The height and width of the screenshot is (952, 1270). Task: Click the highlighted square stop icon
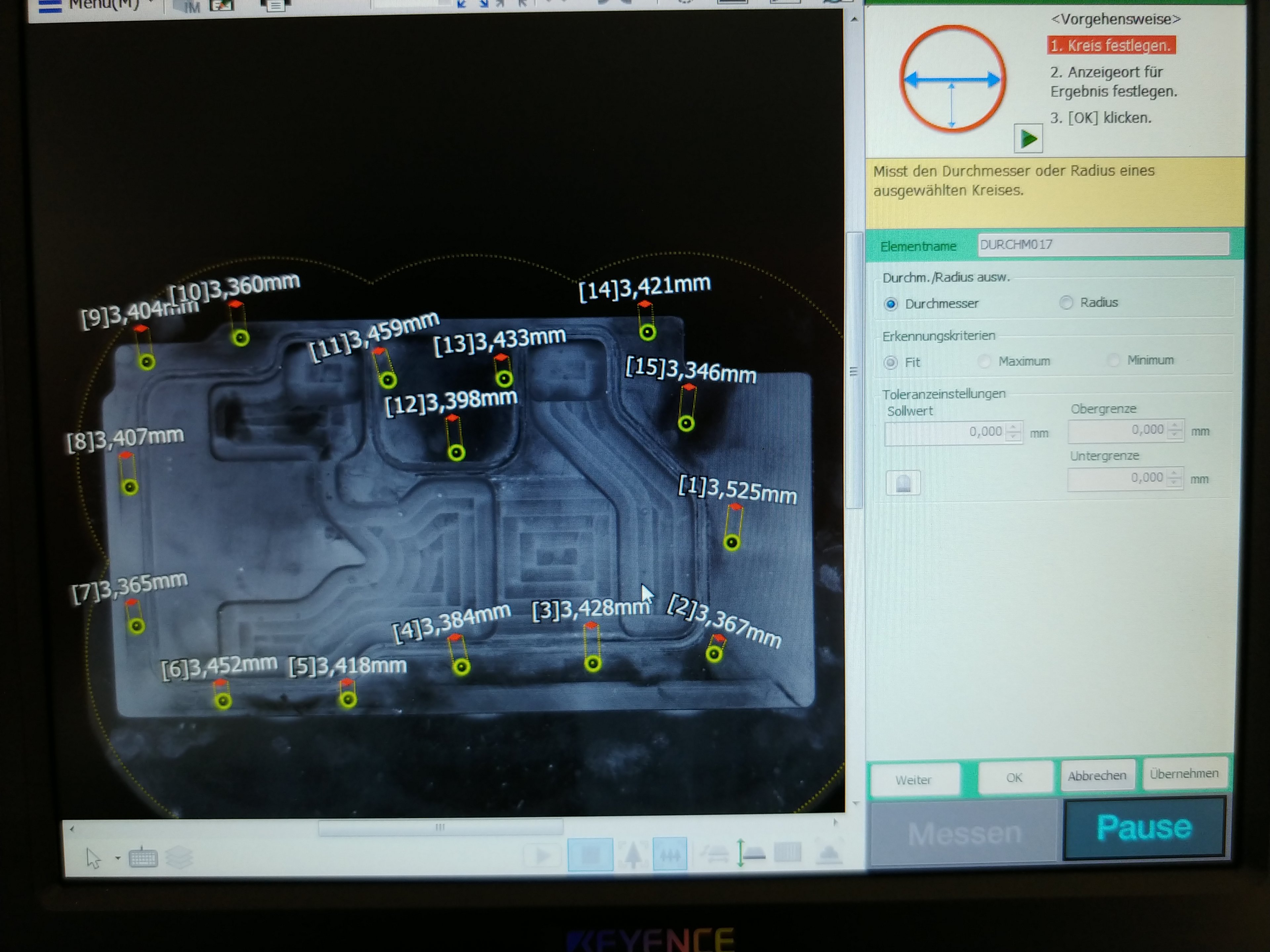[x=590, y=855]
